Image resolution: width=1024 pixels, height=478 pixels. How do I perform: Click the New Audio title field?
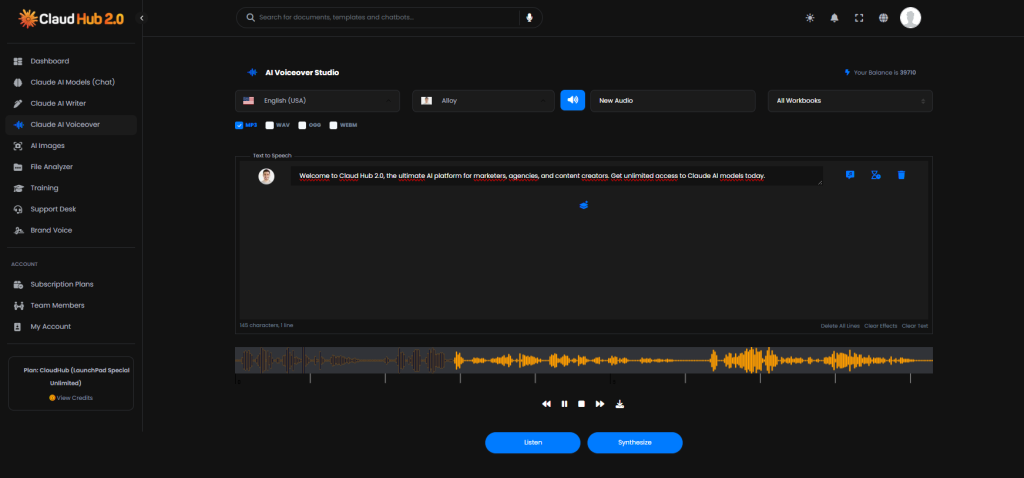click(673, 101)
